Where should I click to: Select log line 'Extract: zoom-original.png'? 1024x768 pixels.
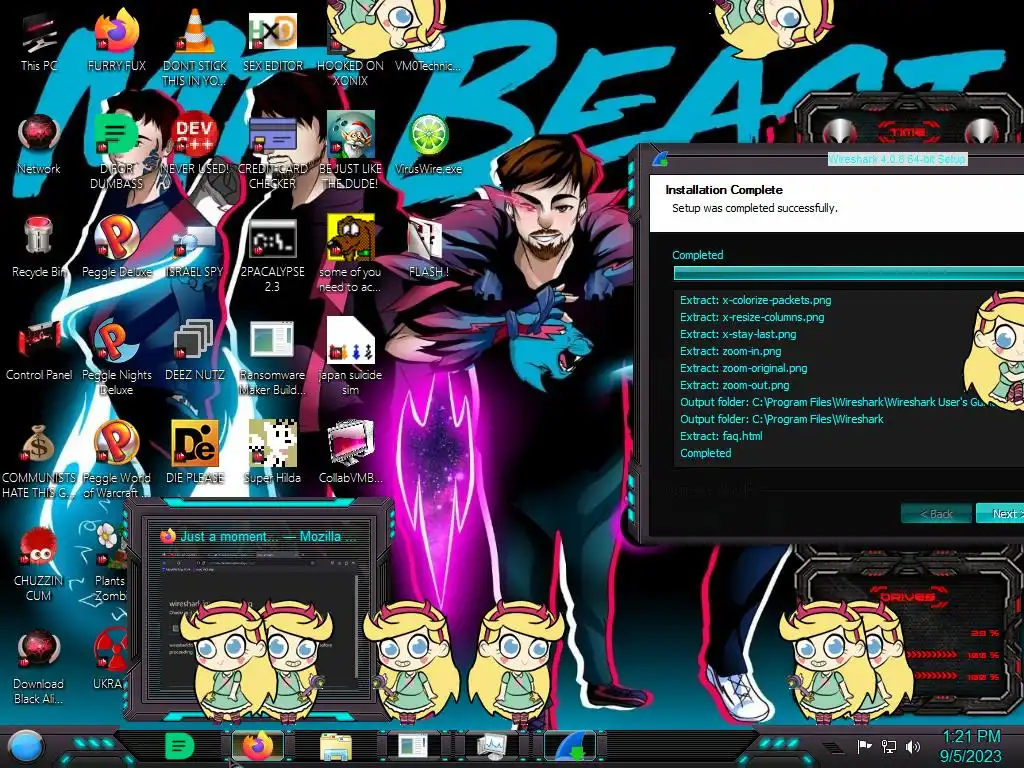pos(743,368)
